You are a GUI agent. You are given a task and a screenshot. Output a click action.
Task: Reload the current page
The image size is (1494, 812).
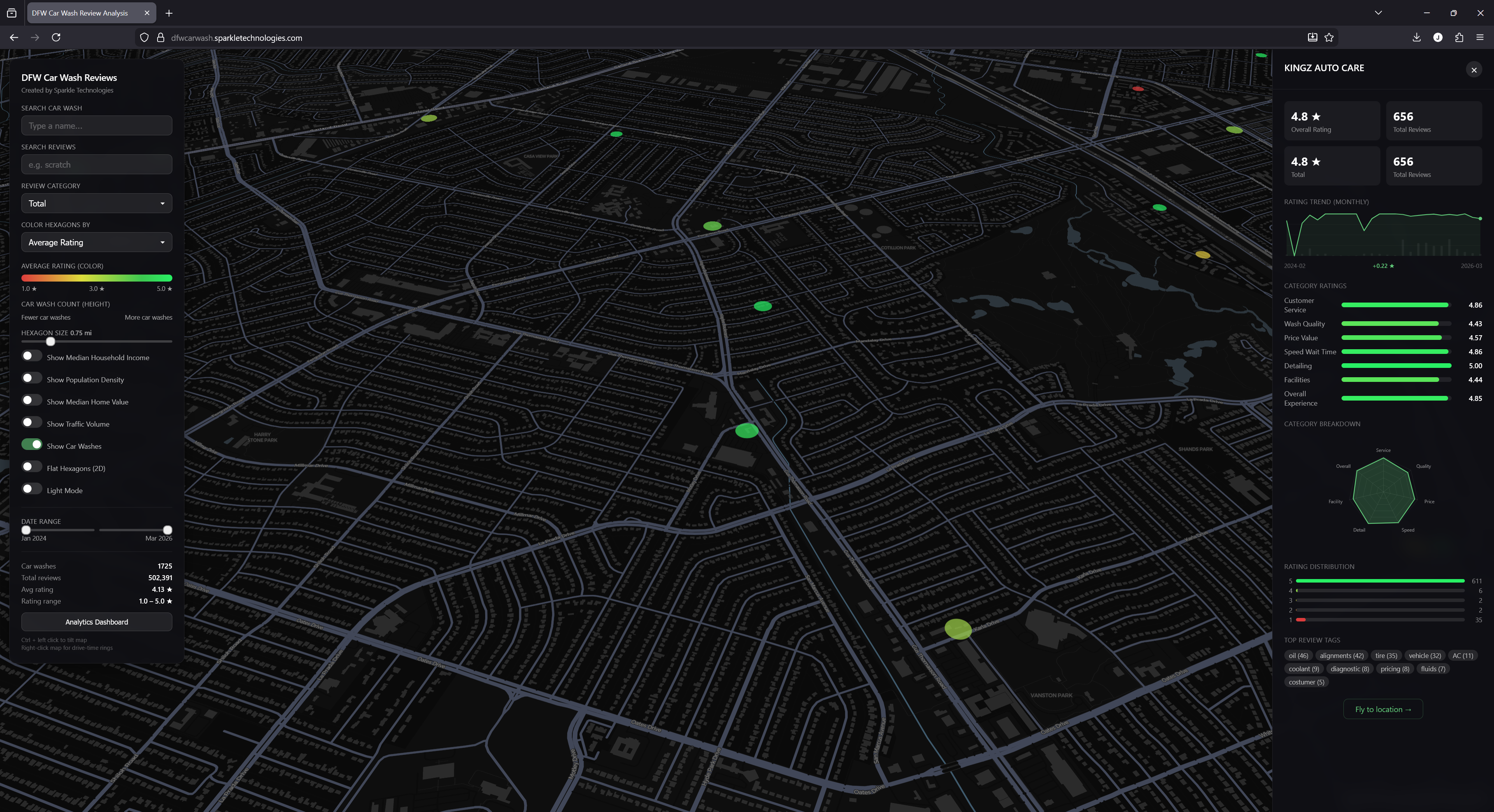click(x=56, y=38)
